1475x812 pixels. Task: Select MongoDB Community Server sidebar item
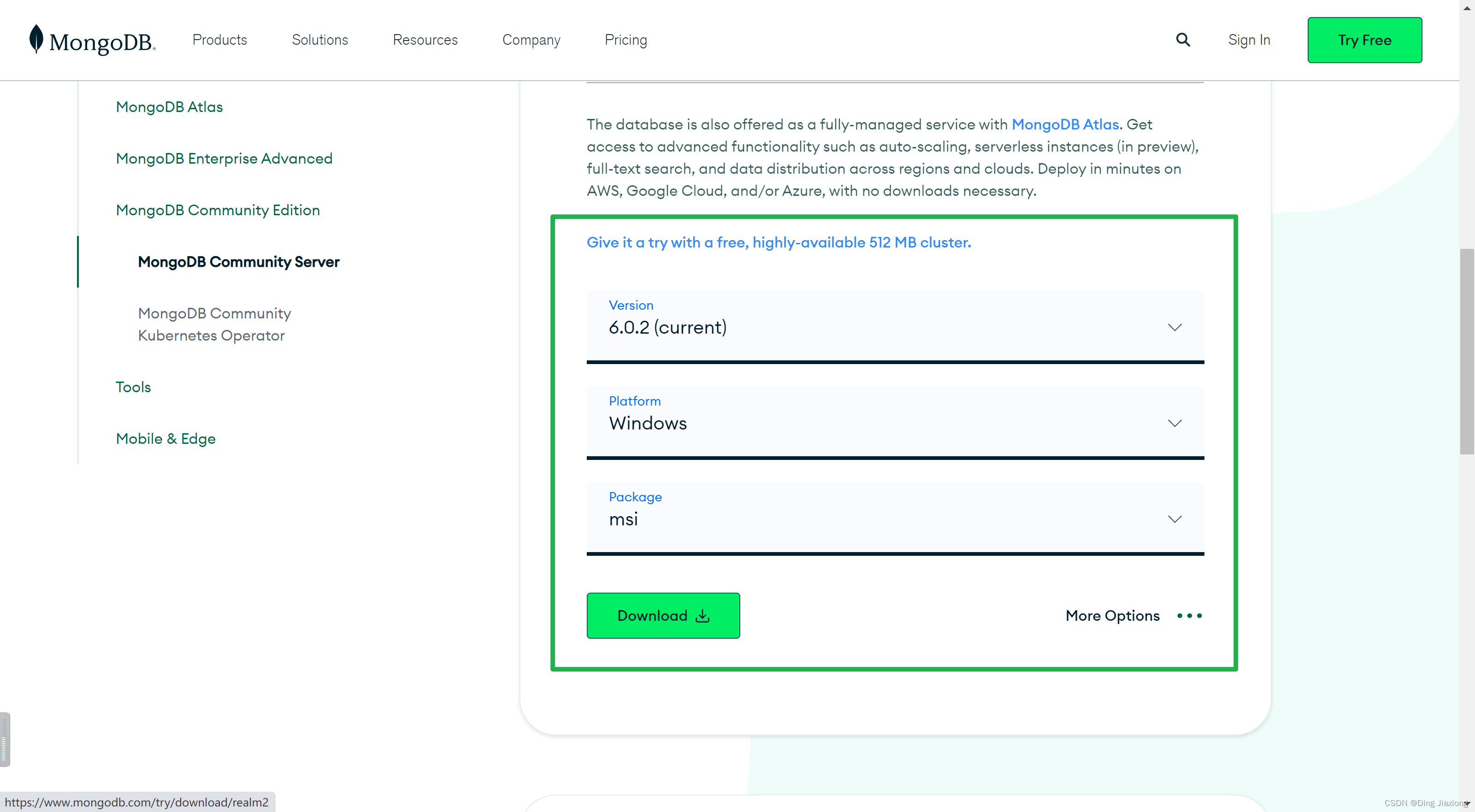click(239, 262)
